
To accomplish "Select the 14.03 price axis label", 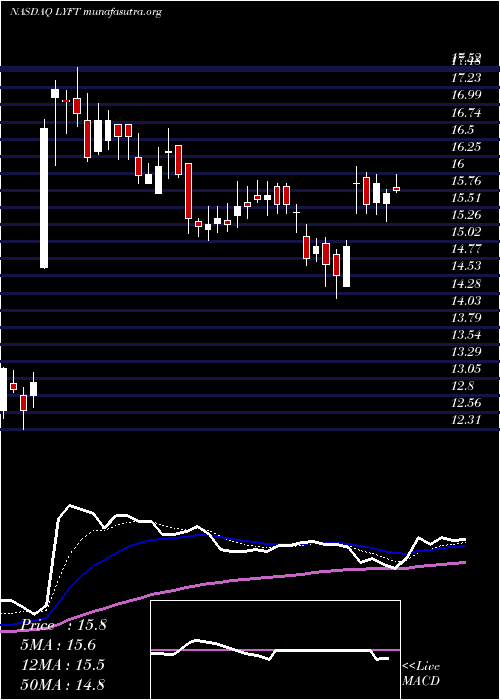I will point(466,300).
